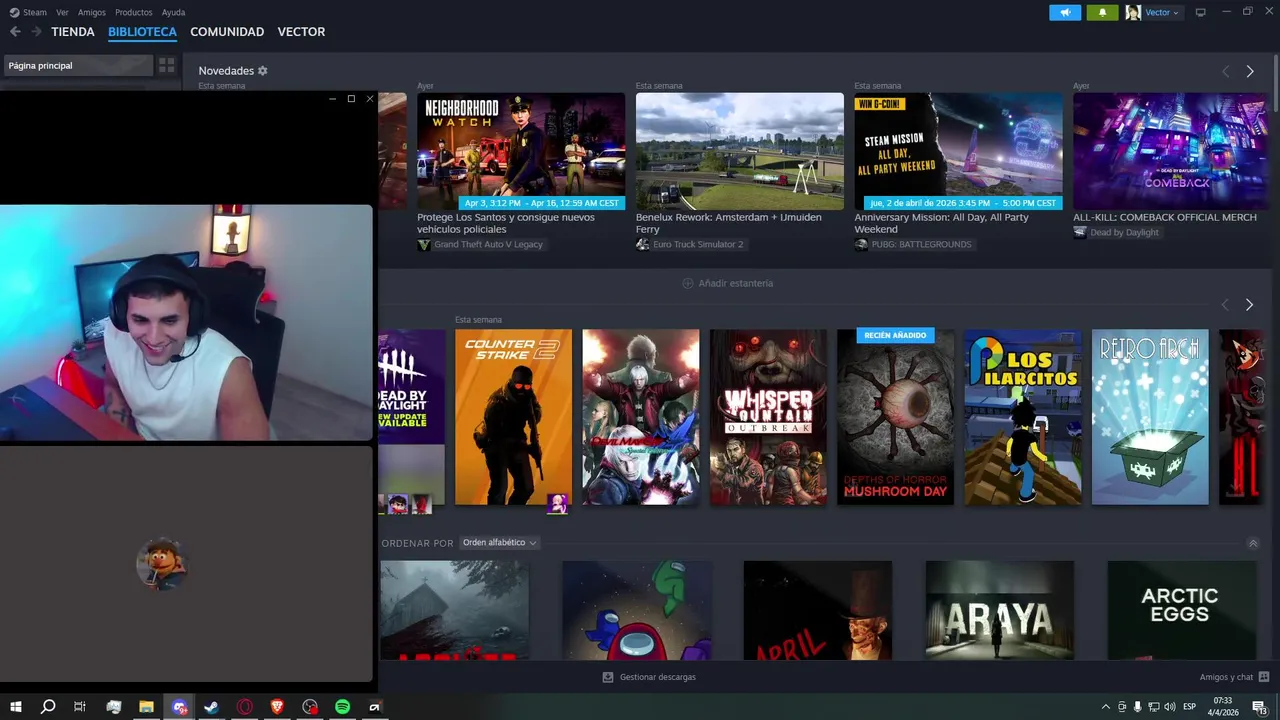Viewport: 1280px width, 720px height.
Task: Open the Ayuda menu
Action: [x=174, y=12]
